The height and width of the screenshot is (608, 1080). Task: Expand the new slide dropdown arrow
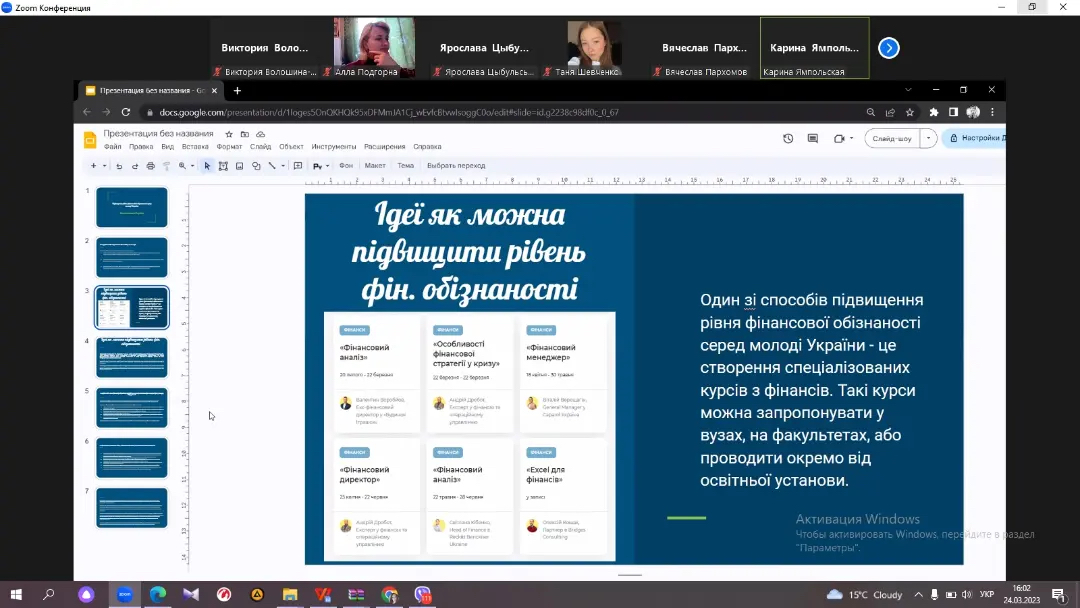click(104, 166)
